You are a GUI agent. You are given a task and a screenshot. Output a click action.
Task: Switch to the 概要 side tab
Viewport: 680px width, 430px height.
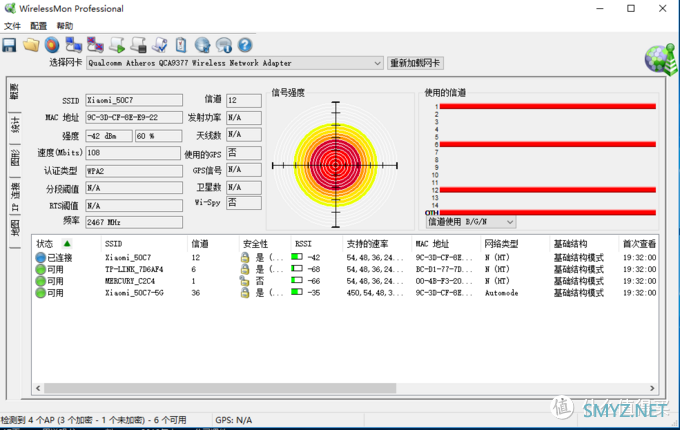(x=14, y=92)
